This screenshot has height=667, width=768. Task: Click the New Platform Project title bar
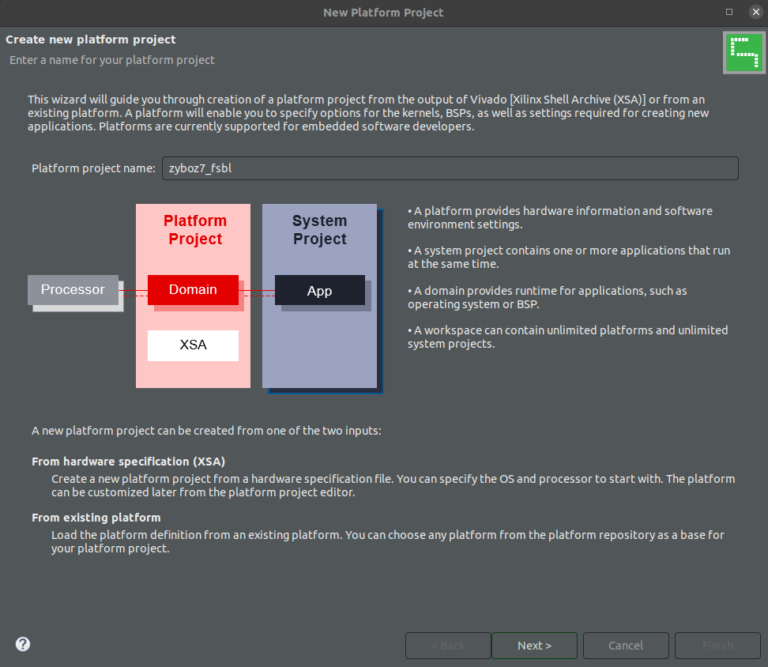click(x=383, y=13)
